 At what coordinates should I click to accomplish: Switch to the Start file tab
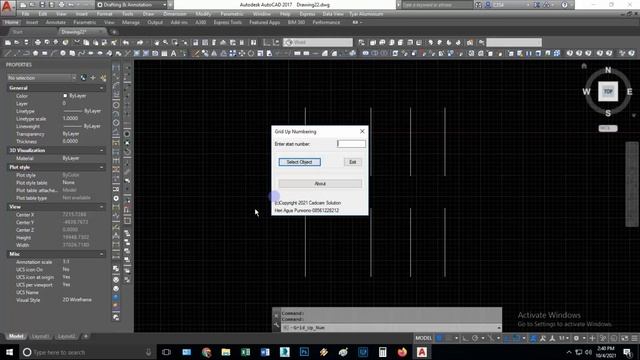(18, 32)
